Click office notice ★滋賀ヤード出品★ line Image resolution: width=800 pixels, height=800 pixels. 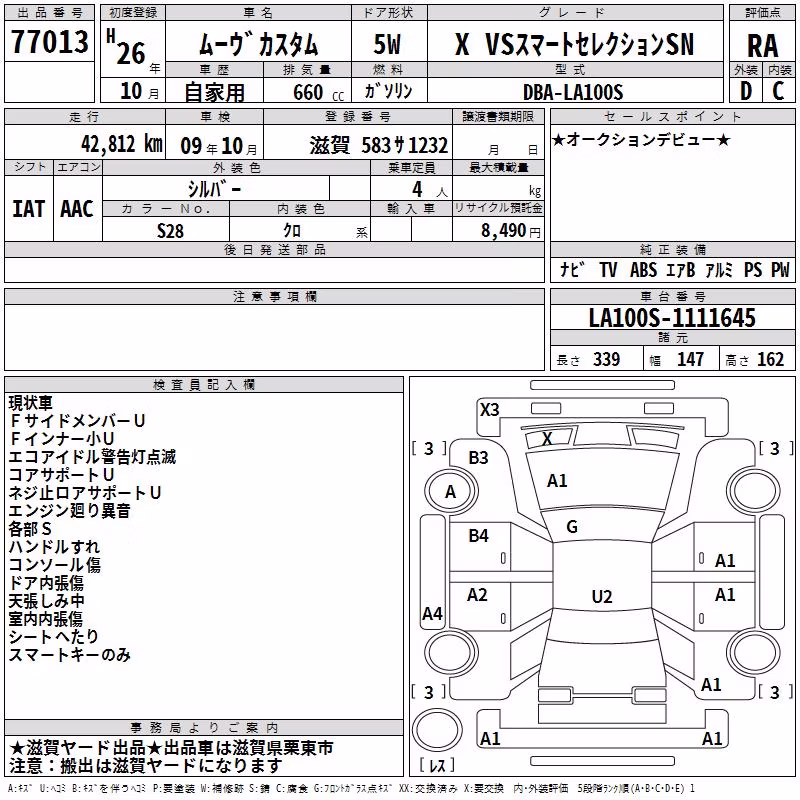click(171, 747)
